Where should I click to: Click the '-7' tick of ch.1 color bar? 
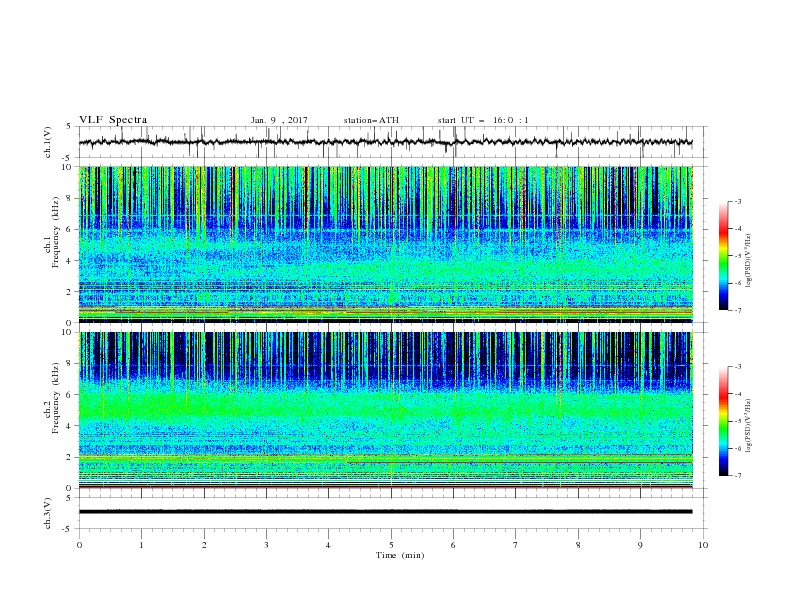pyautogui.click(x=737, y=310)
